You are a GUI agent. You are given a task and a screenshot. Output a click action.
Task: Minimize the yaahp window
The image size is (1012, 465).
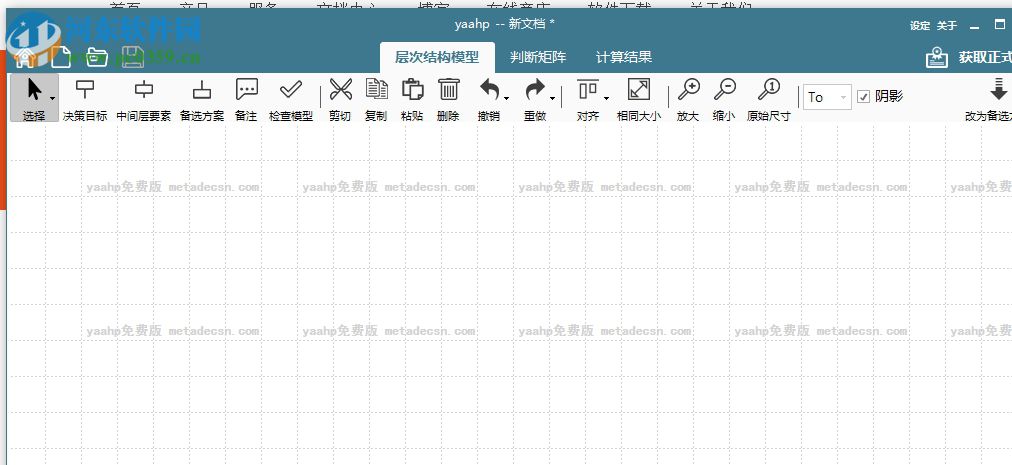tap(975, 26)
